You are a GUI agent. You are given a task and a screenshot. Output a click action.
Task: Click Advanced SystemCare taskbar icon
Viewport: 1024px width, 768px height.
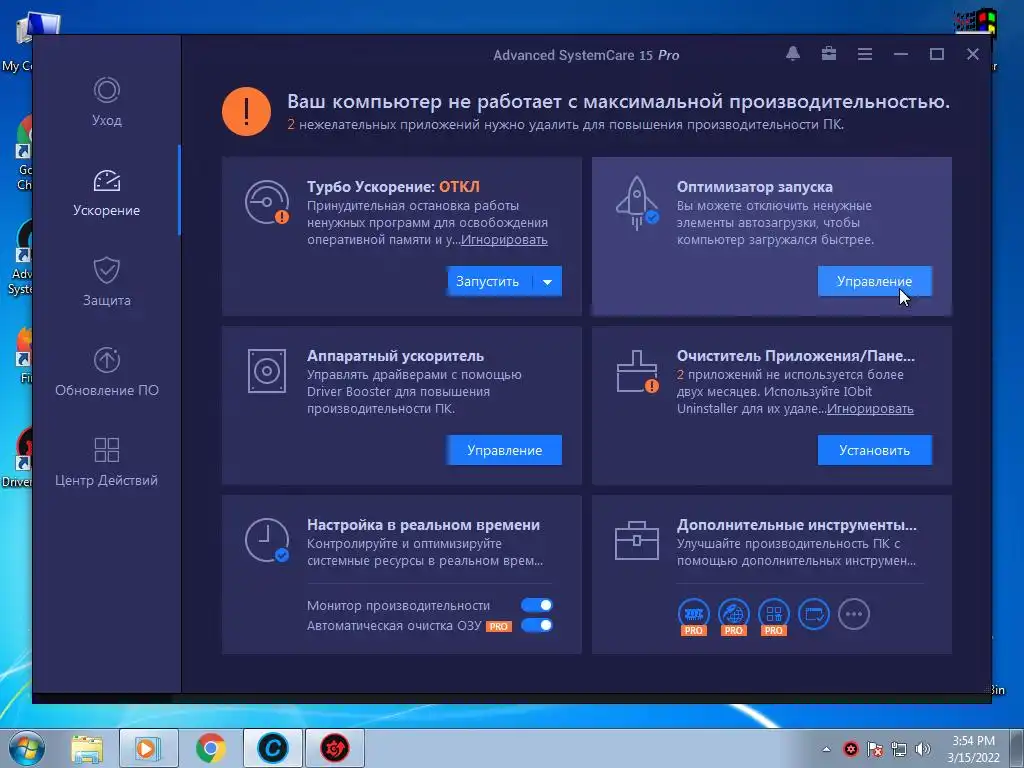click(272, 748)
